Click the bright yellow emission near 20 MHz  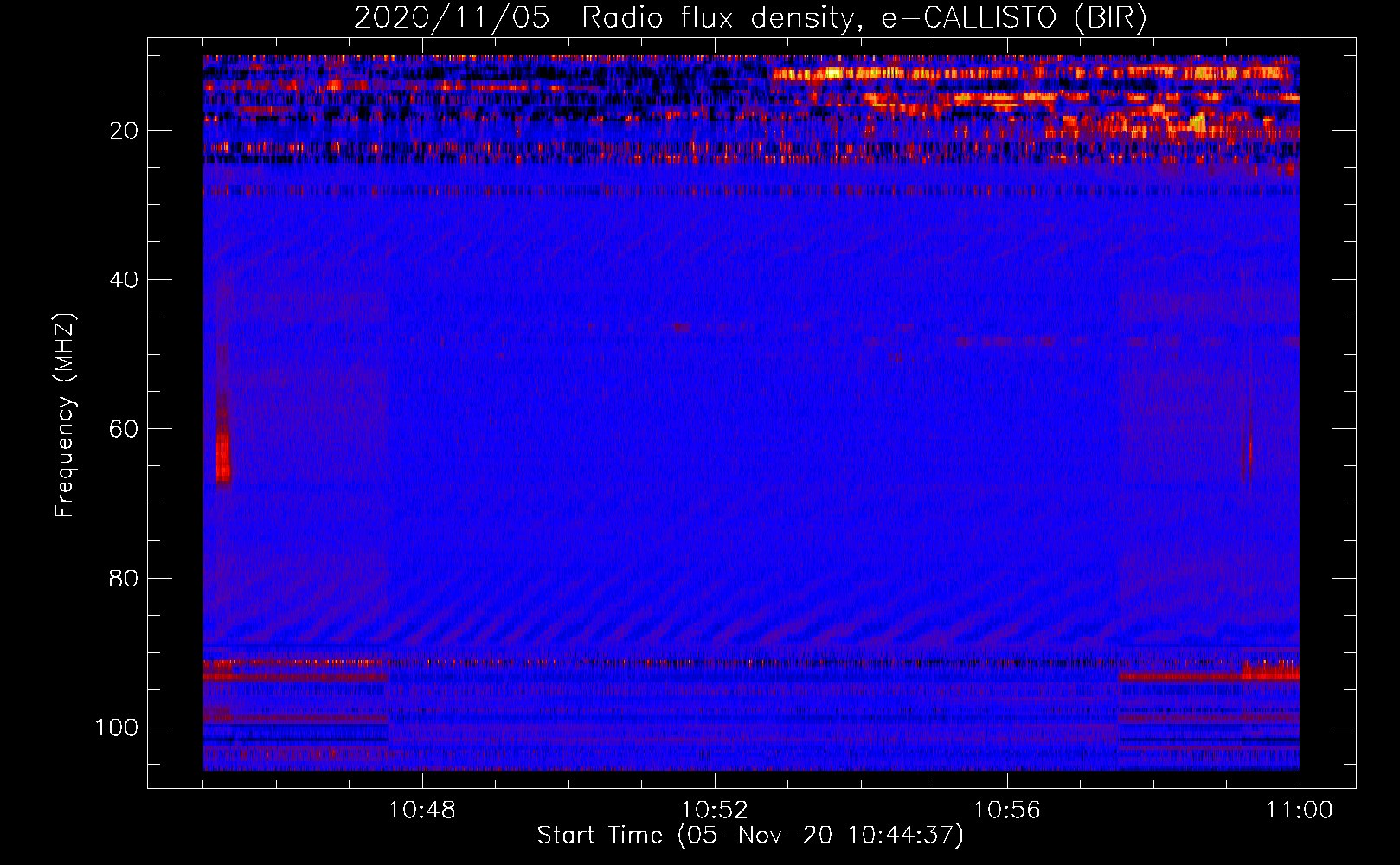pos(1198,123)
